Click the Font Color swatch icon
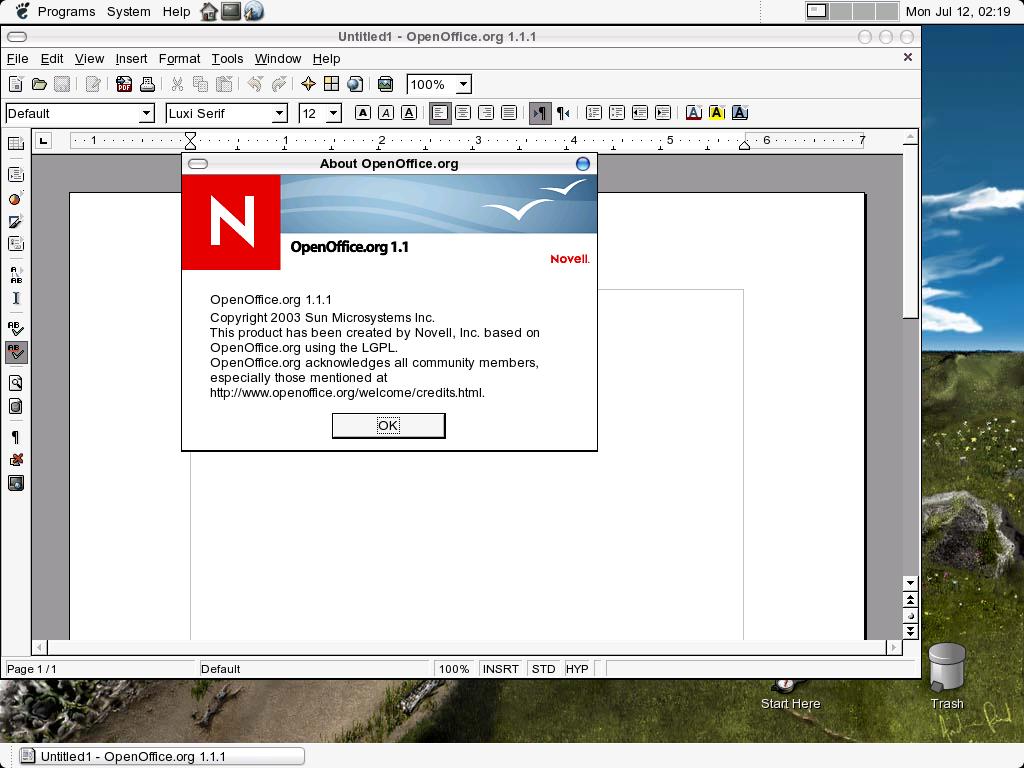Screen dimensions: 1024x768 [x=694, y=113]
